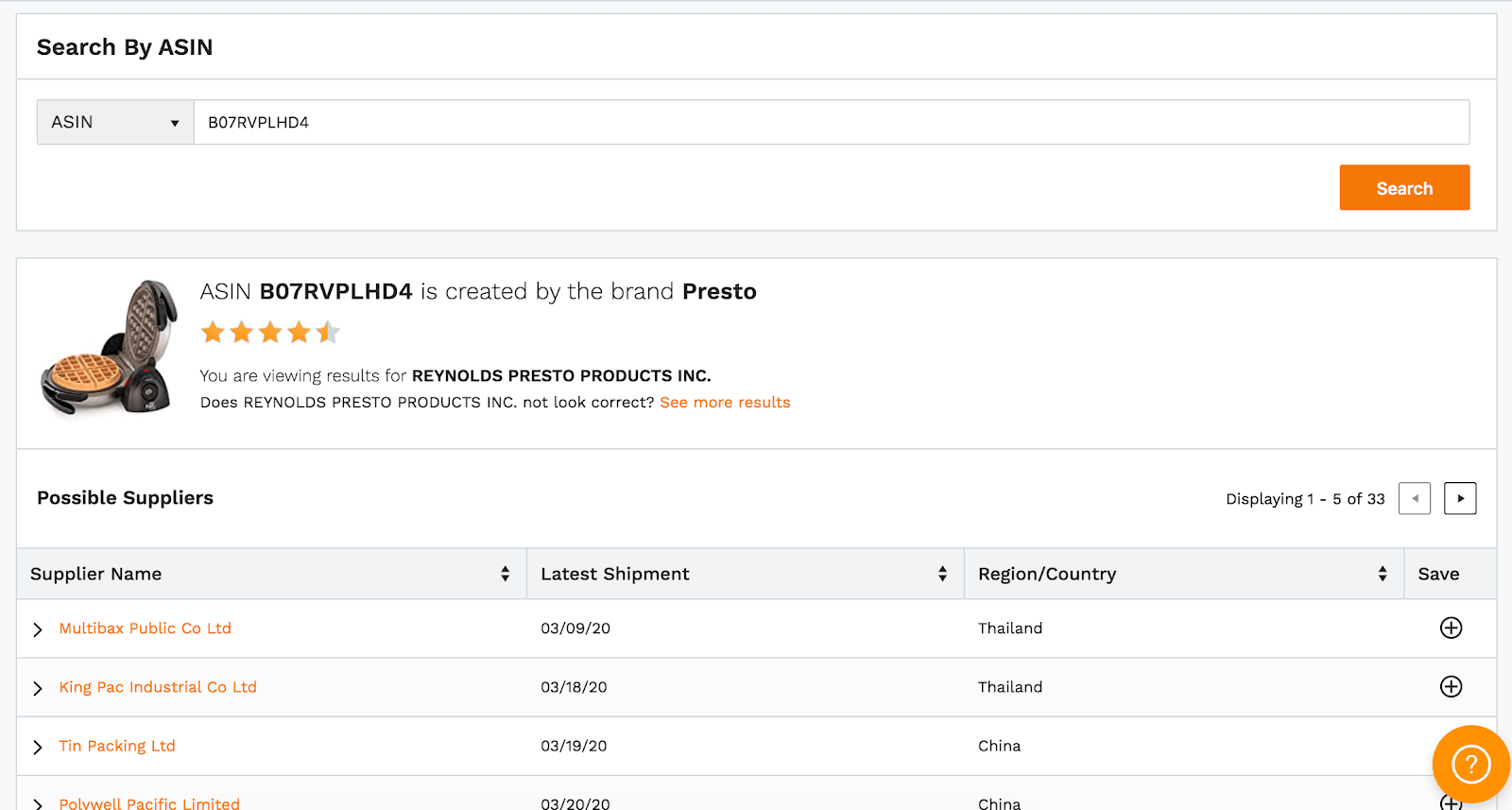Open King Pac Industrial Co Ltd link
The image size is (1512, 810).
tap(158, 687)
